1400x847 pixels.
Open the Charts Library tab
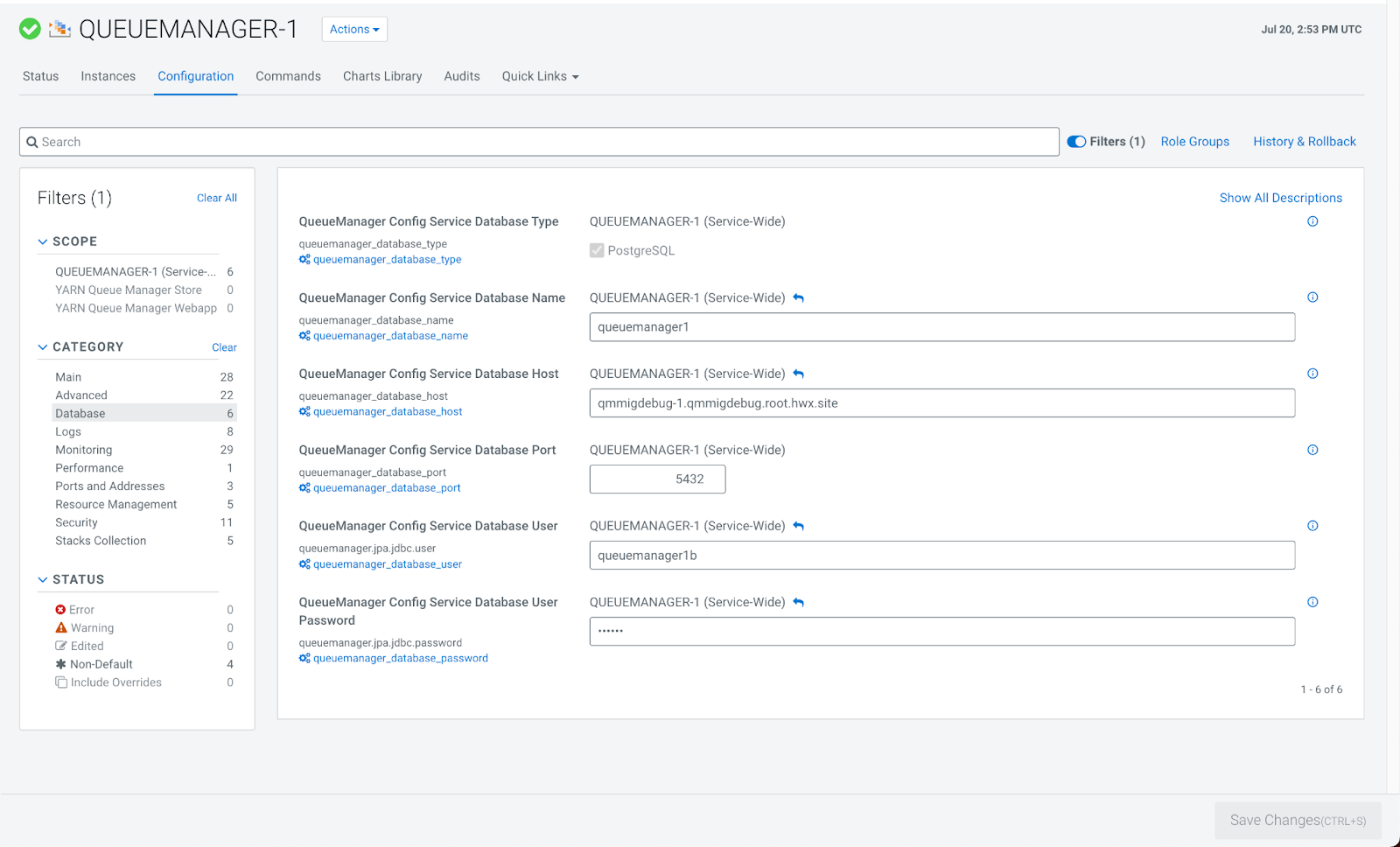point(382,76)
